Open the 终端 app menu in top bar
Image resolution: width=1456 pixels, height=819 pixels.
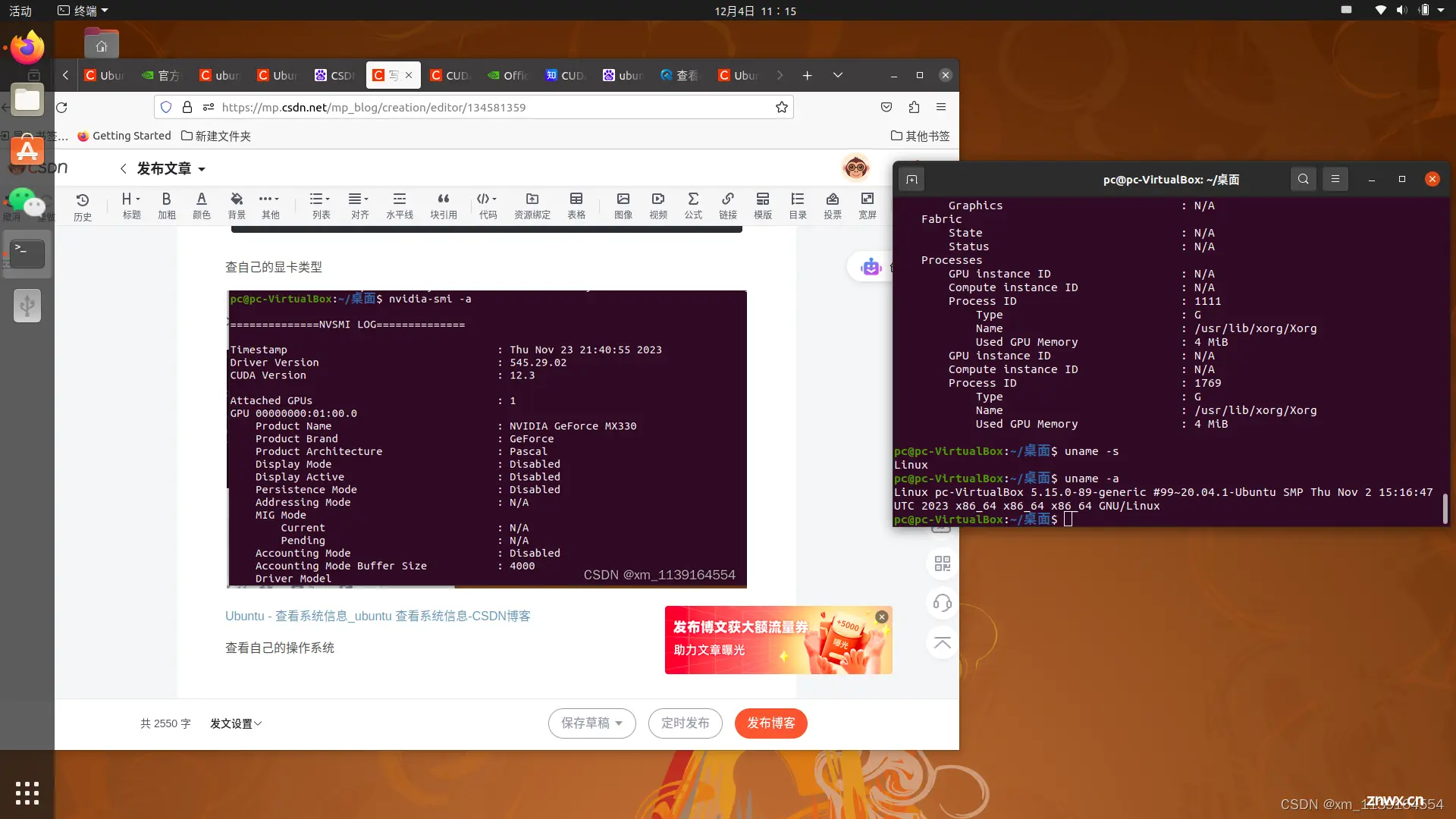83,11
